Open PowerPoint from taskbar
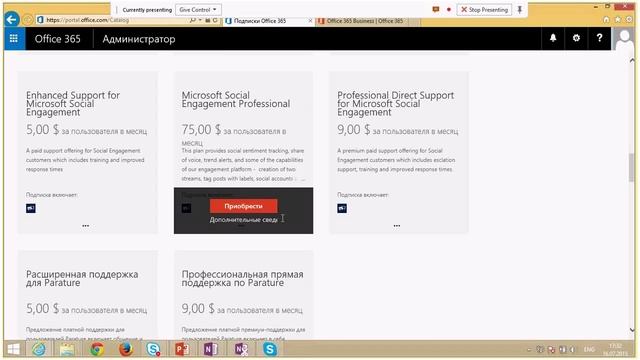The width and height of the screenshot is (640, 360). click(182, 349)
